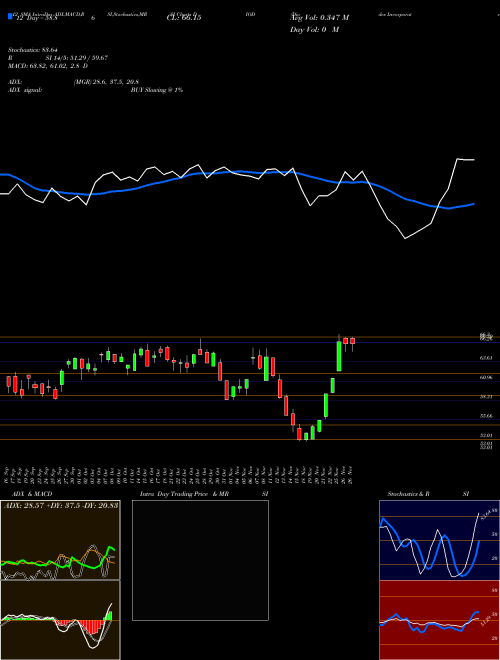Click the last red candlestick on chart

coord(352,341)
